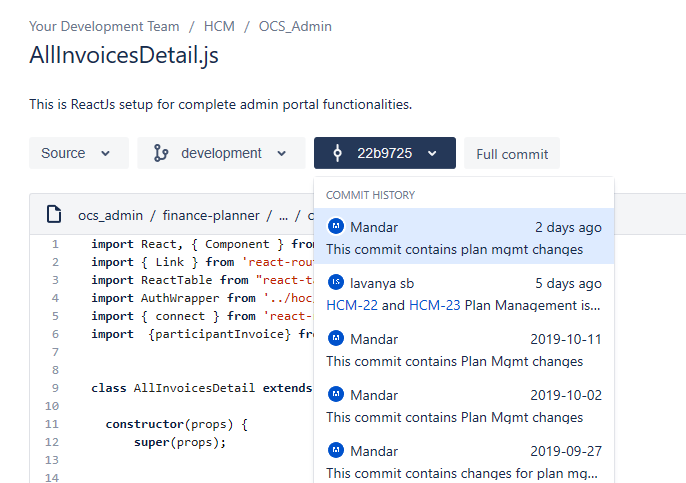The height and width of the screenshot is (483, 686).
Task: Click the chevron arrow next to development
Action: [282, 154]
